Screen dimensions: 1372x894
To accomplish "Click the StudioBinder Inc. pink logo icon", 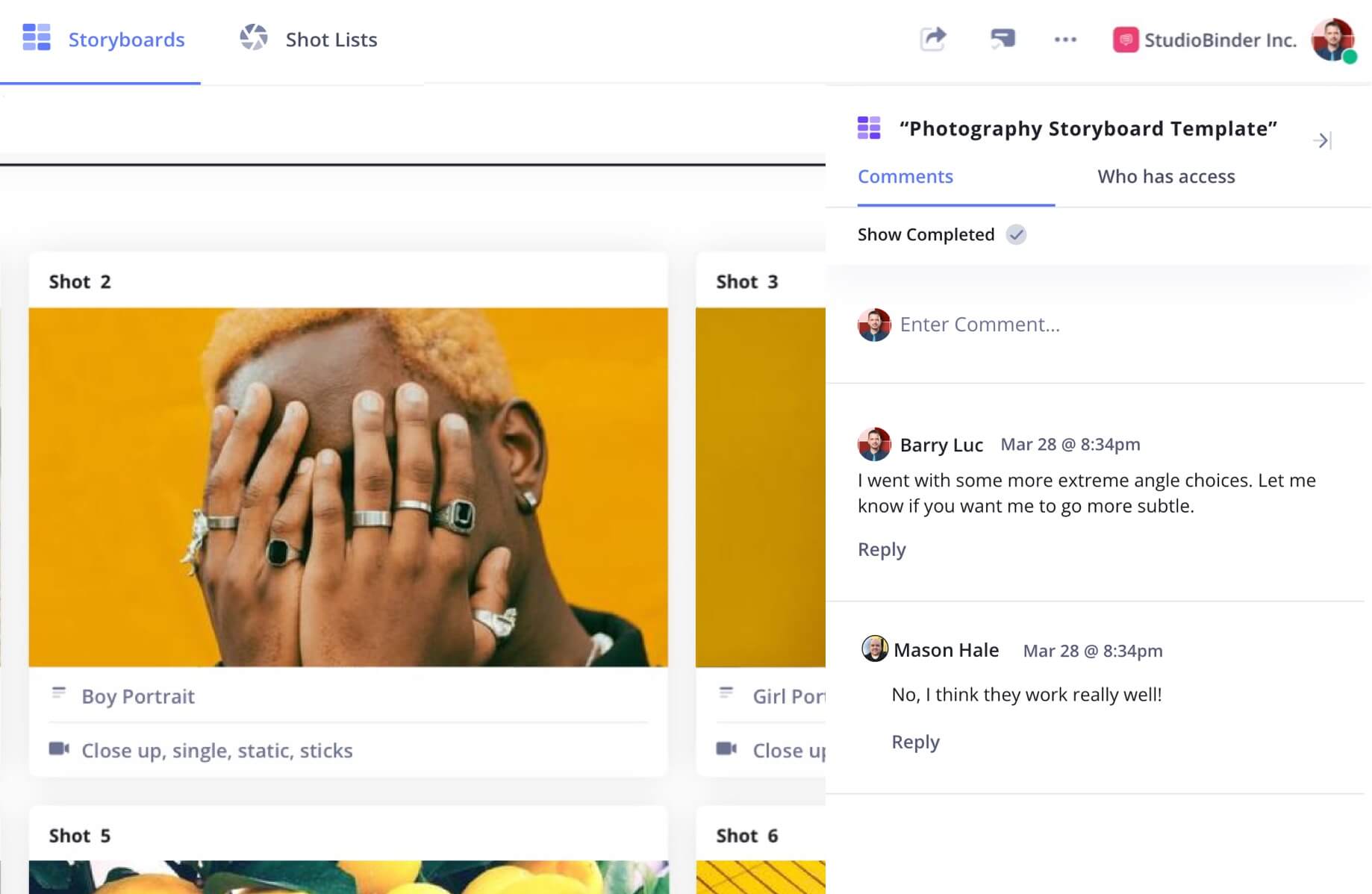I will point(1126,40).
